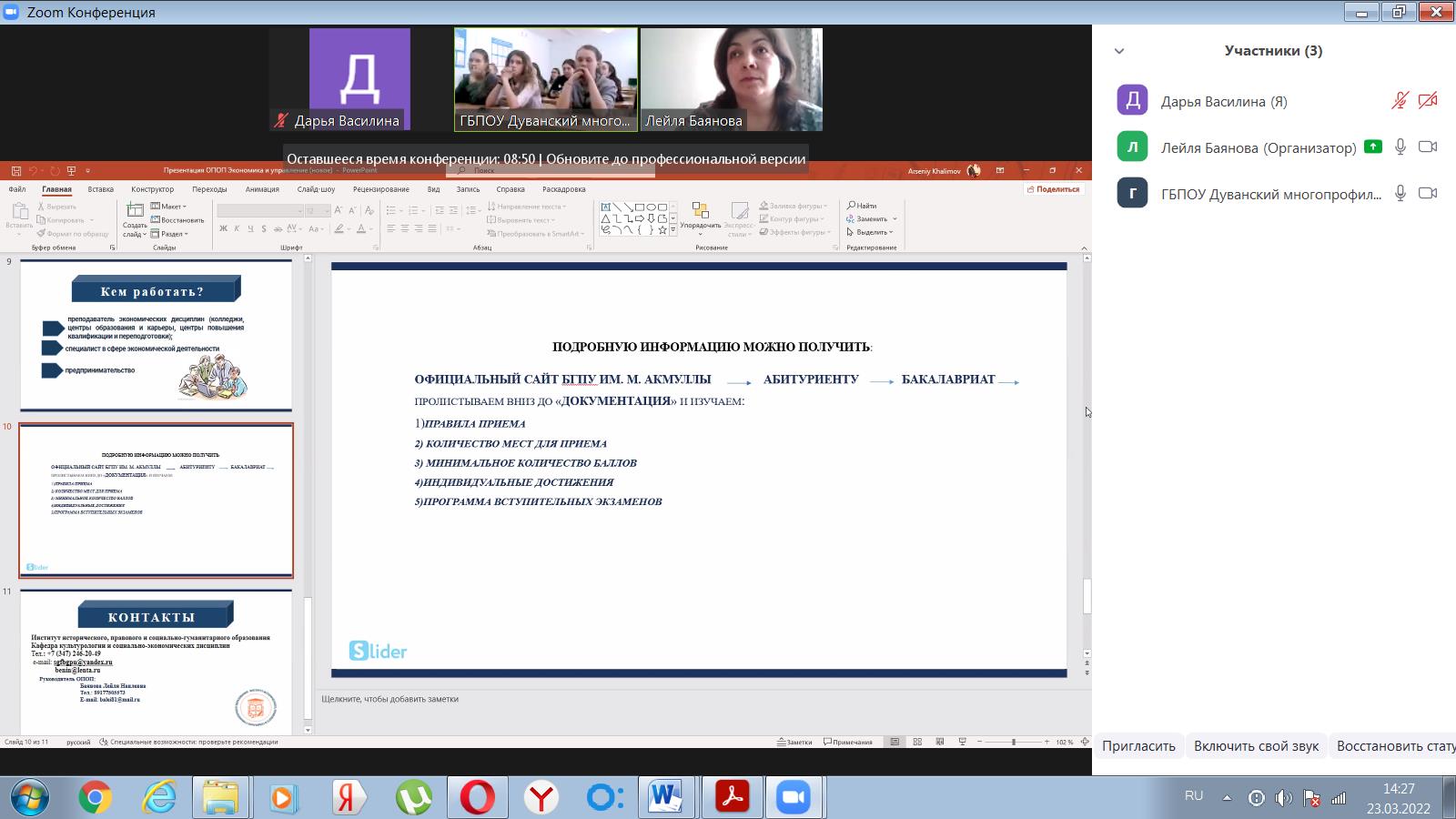Click the Zoom icon in the taskbar
Image resolution: width=1456 pixels, height=819 pixels.
pos(793,798)
